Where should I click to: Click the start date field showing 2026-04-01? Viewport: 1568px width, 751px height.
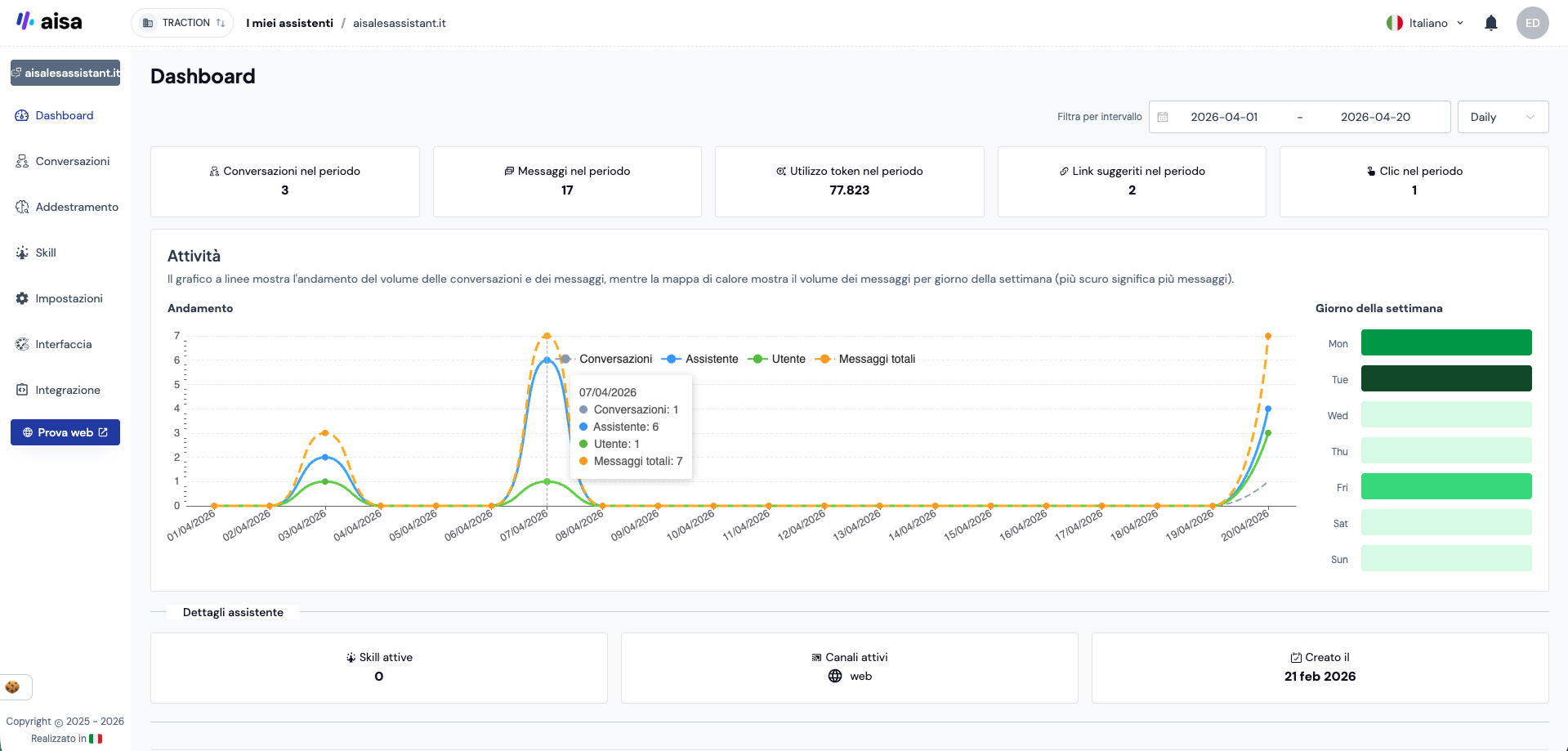[1224, 117]
